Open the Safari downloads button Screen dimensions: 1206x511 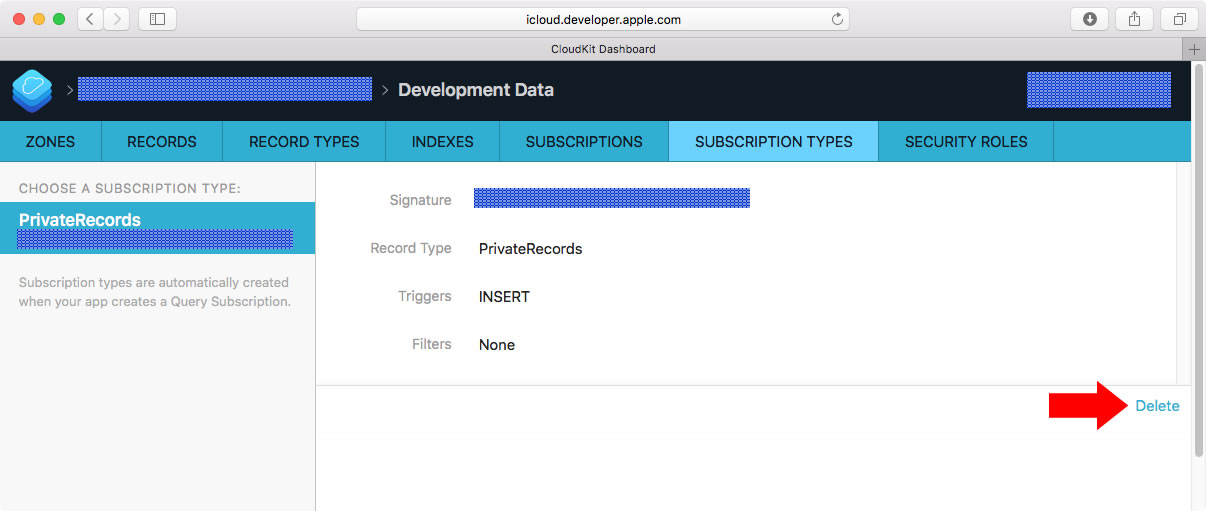coord(1089,19)
